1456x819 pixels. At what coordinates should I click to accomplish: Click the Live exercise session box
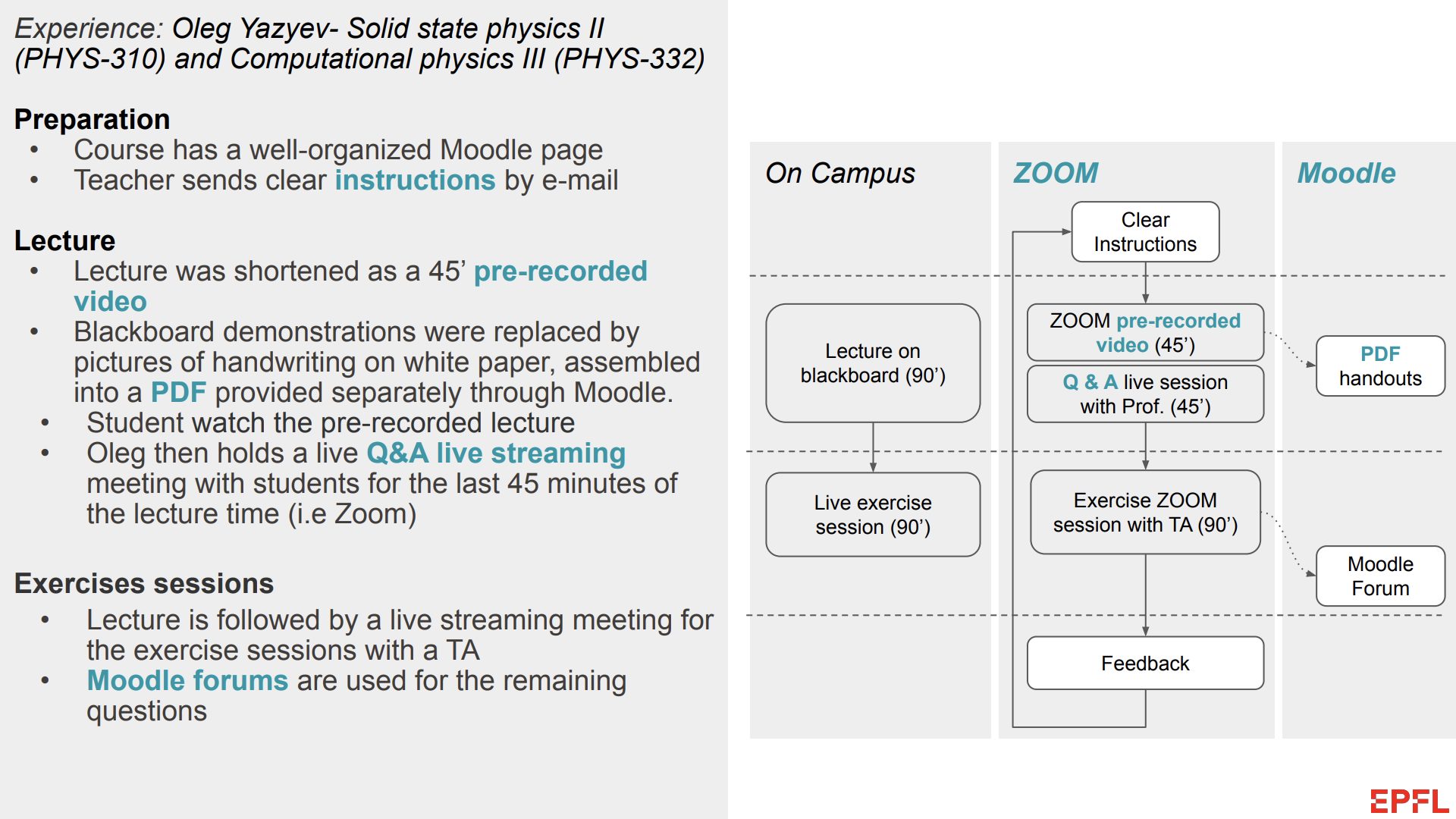click(x=873, y=515)
